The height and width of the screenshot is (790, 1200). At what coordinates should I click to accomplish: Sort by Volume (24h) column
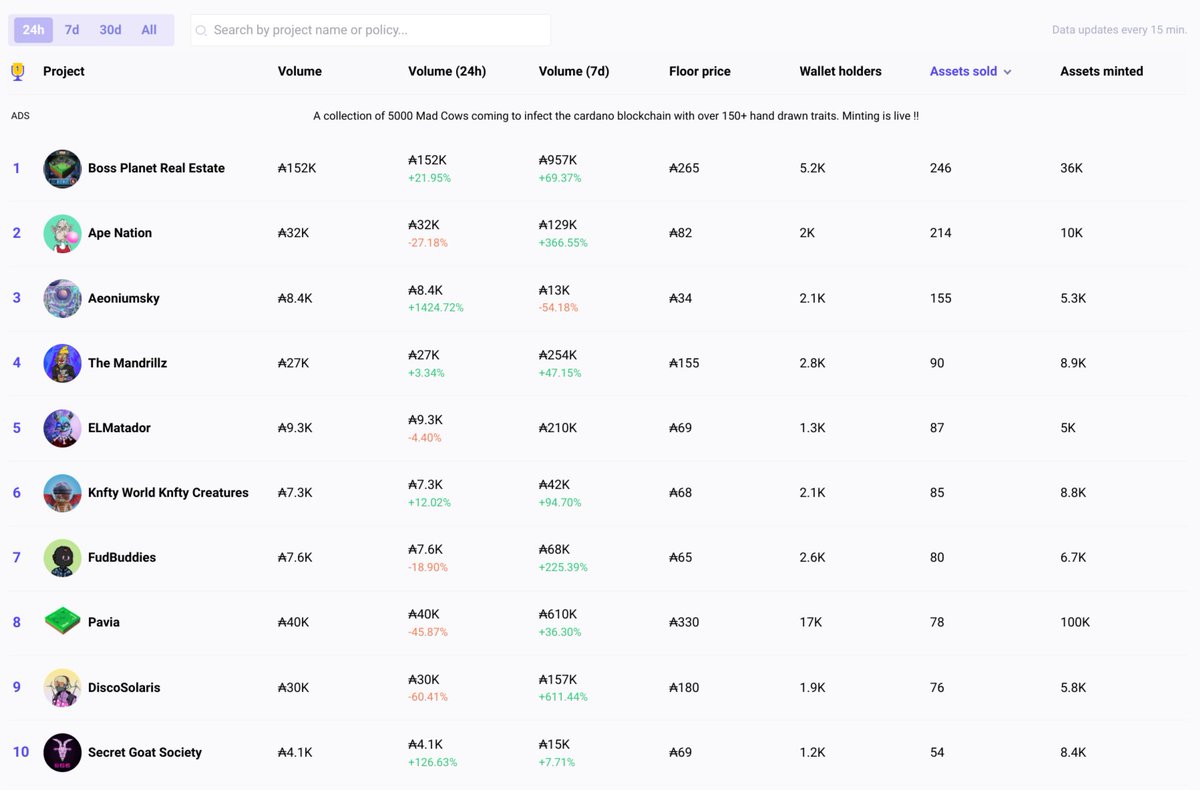pos(447,71)
